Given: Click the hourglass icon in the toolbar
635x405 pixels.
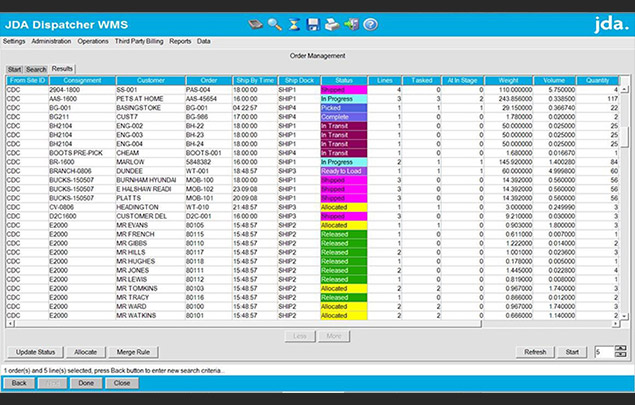Looking at the screenshot, I should [294, 25].
